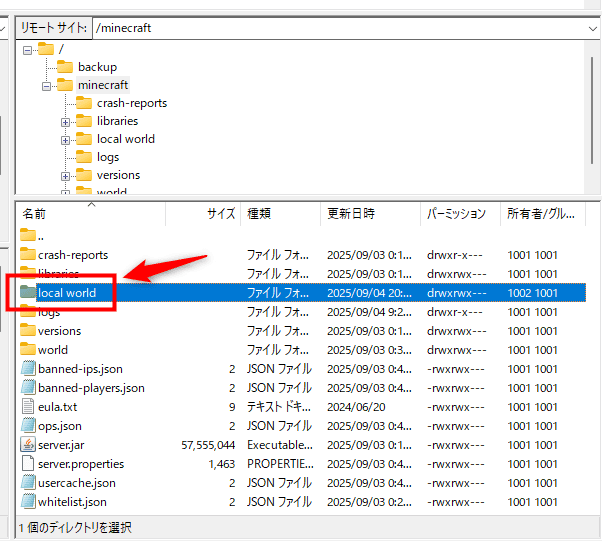Select crash-reports in the tree
The height and width of the screenshot is (541, 602).
tap(132, 103)
